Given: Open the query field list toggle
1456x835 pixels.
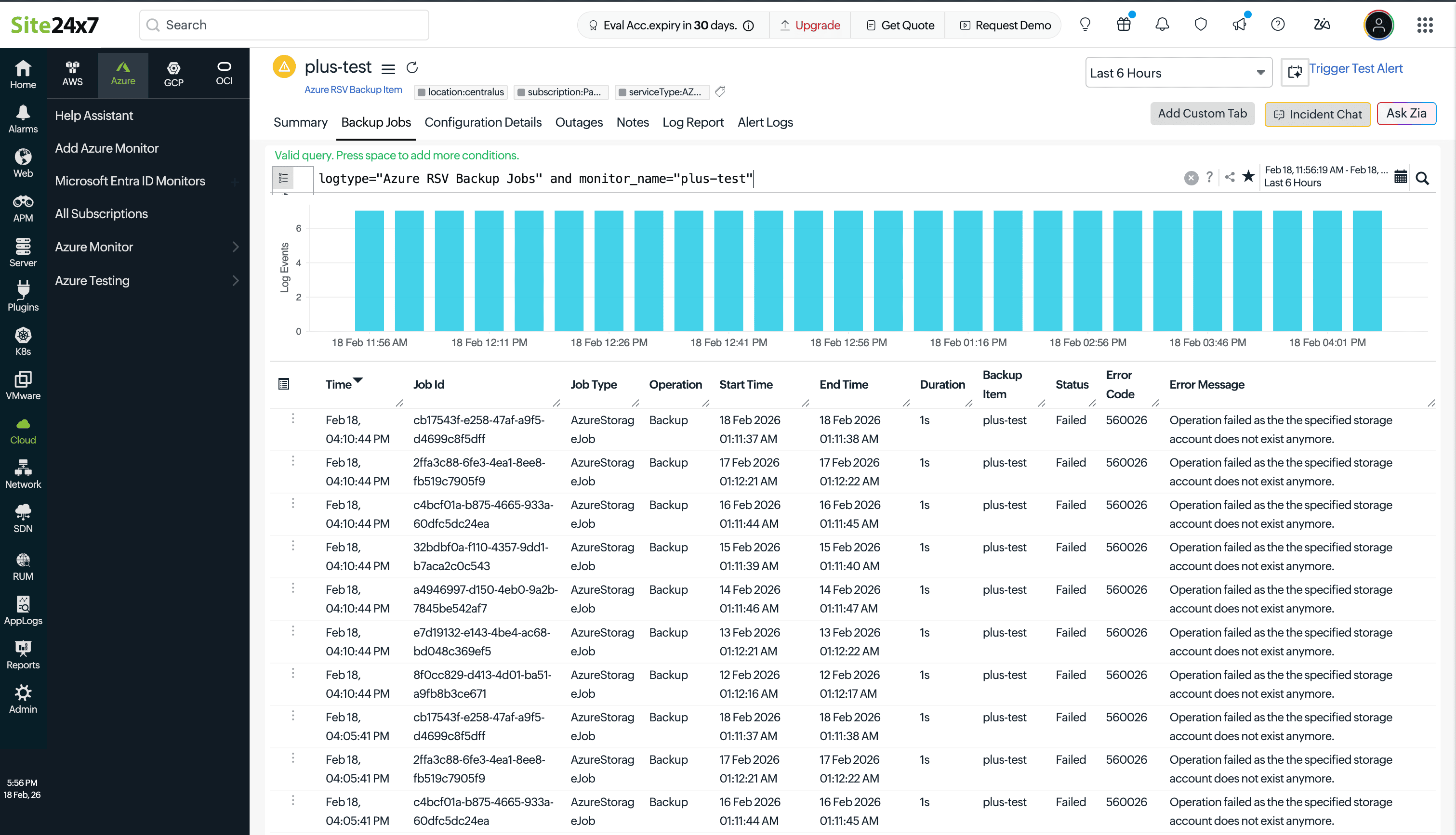Looking at the screenshot, I should click(x=283, y=178).
